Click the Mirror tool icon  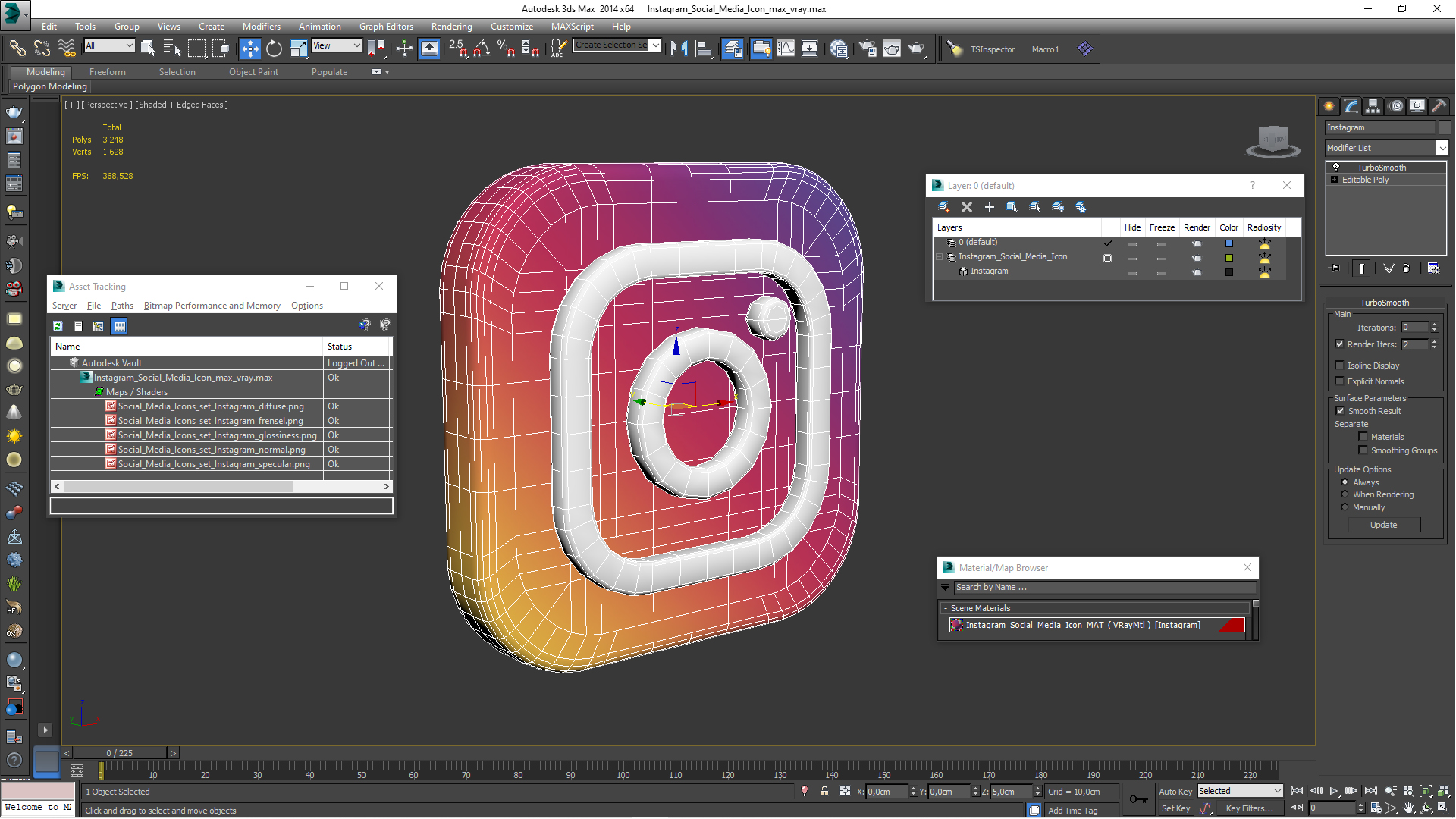[679, 49]
